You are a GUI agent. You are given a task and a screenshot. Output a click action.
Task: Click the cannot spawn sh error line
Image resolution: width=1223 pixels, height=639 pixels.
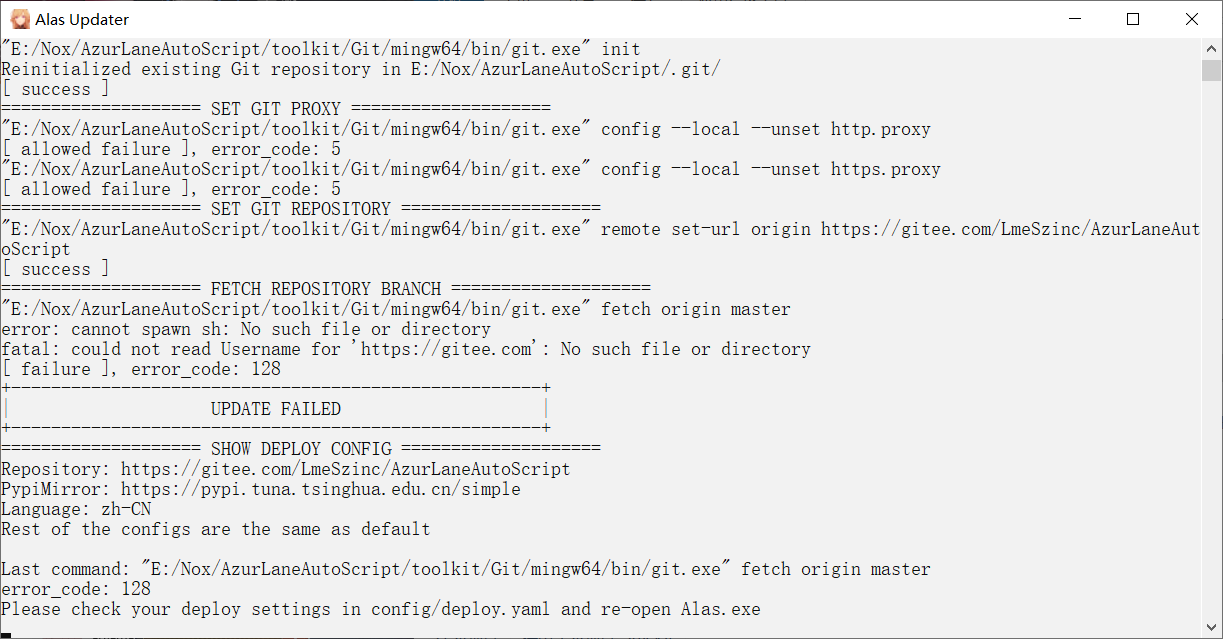pos(245,328)
